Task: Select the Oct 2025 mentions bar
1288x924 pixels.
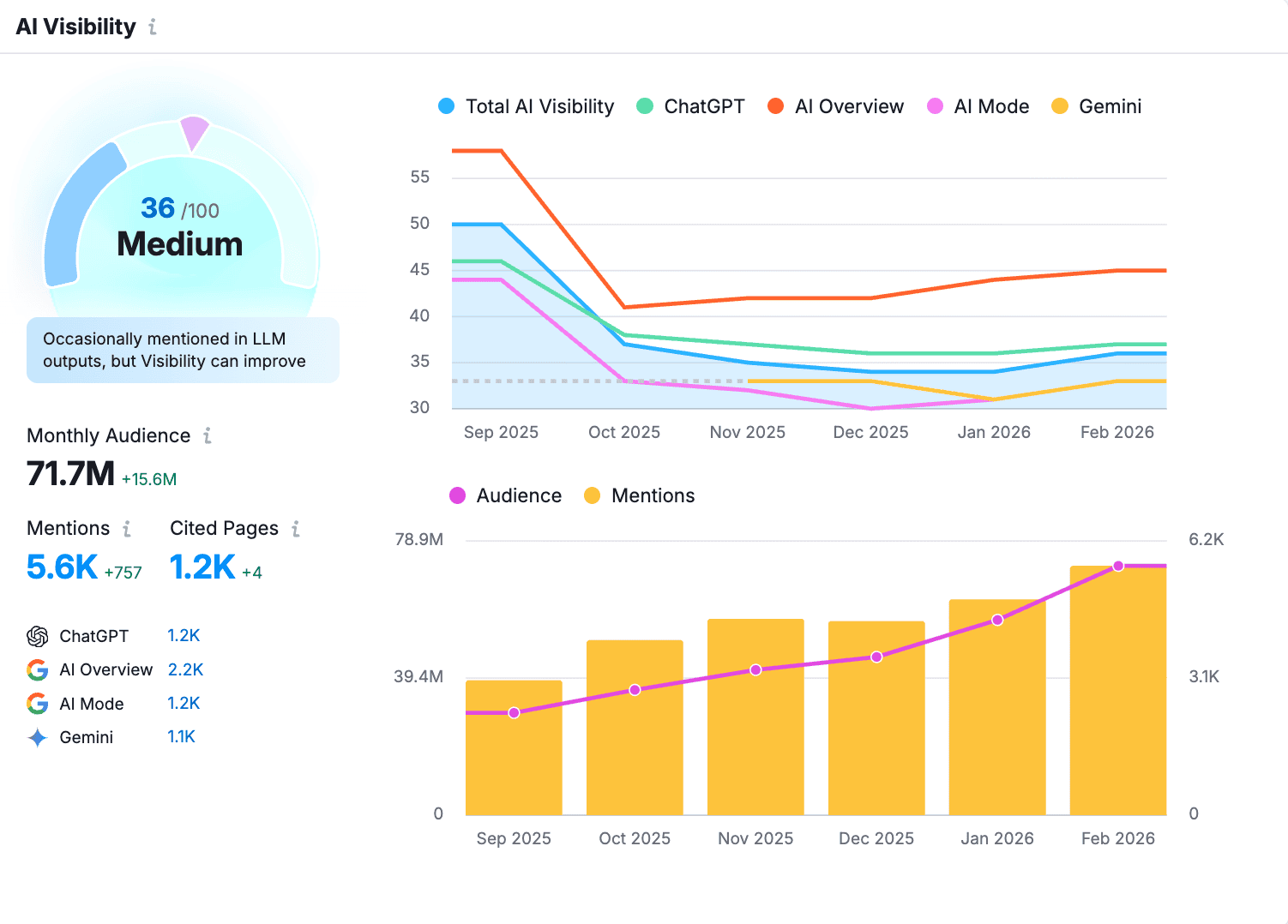Action: tap(635, 728)
